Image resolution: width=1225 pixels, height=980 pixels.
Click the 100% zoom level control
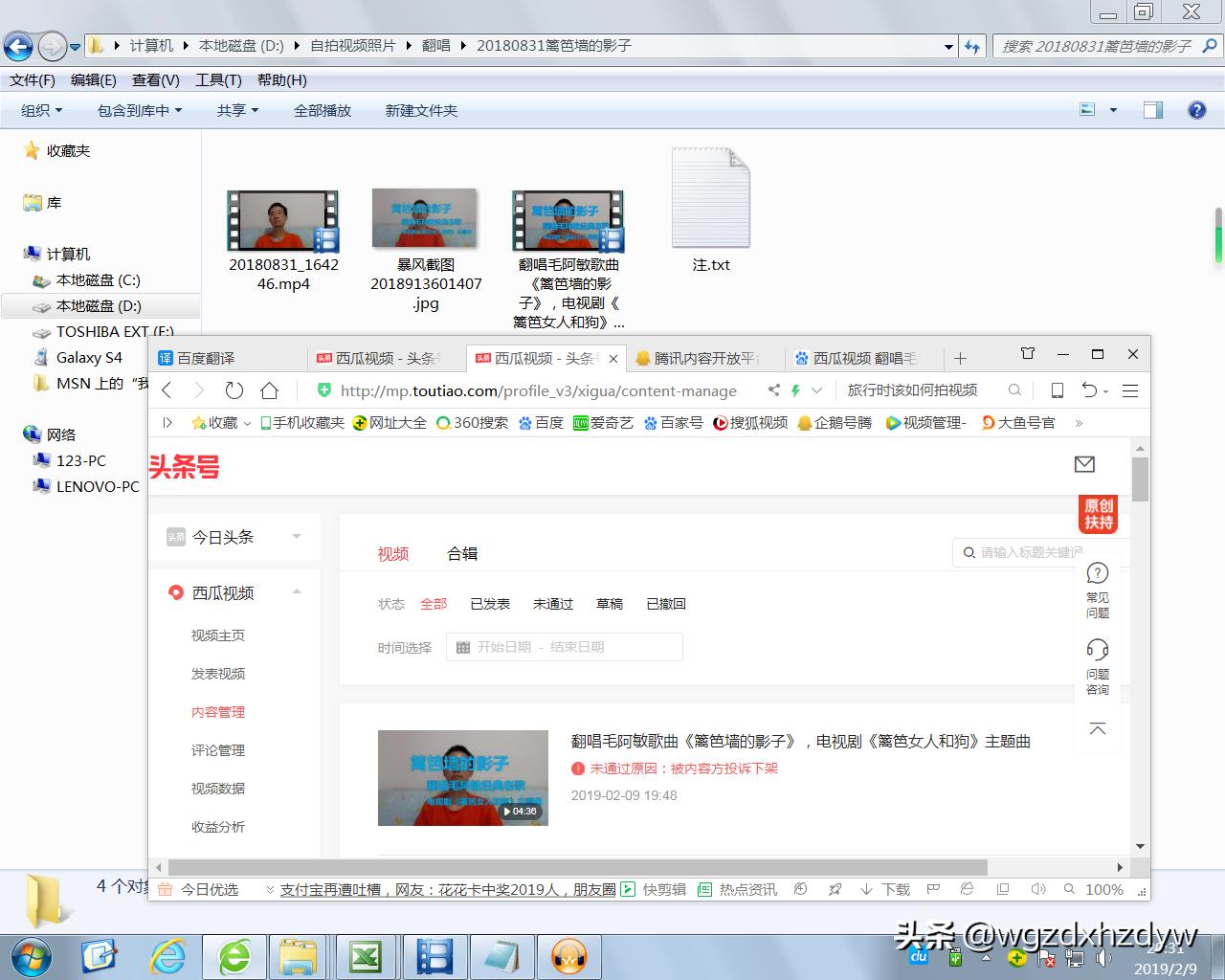click(1104, 889)
